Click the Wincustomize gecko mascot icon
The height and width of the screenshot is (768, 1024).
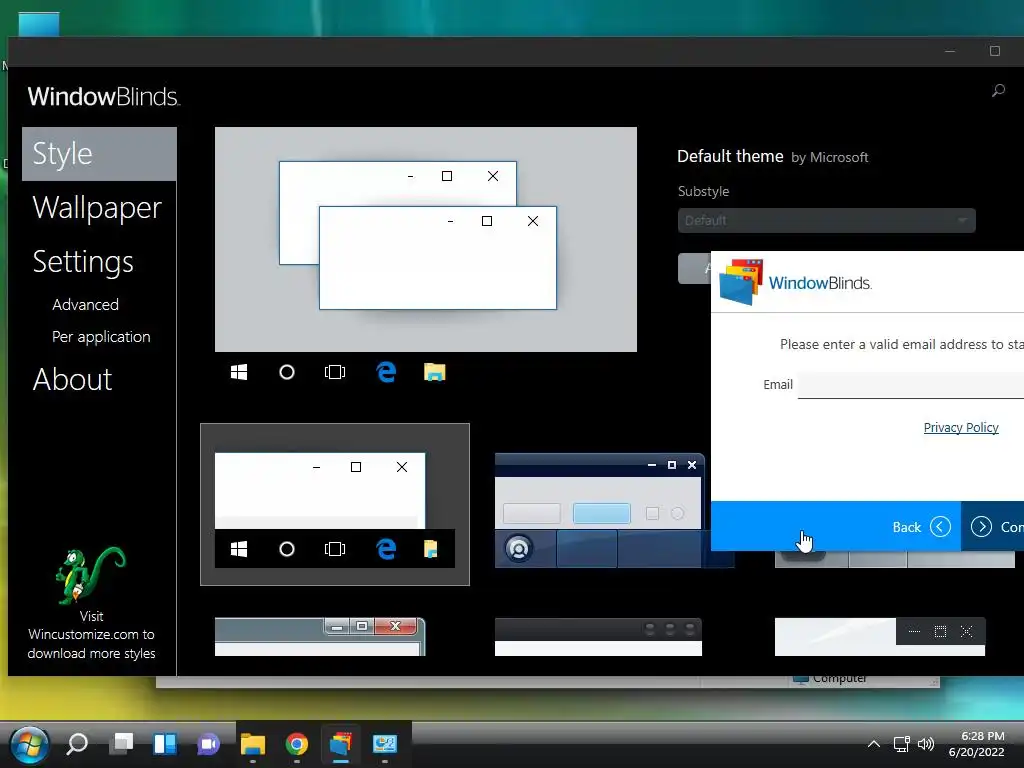(90, 576)
